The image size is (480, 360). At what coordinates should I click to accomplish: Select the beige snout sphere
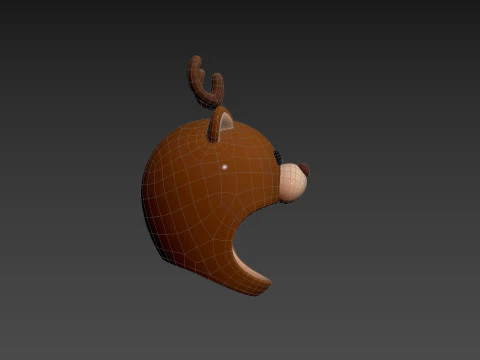(292, 183)
